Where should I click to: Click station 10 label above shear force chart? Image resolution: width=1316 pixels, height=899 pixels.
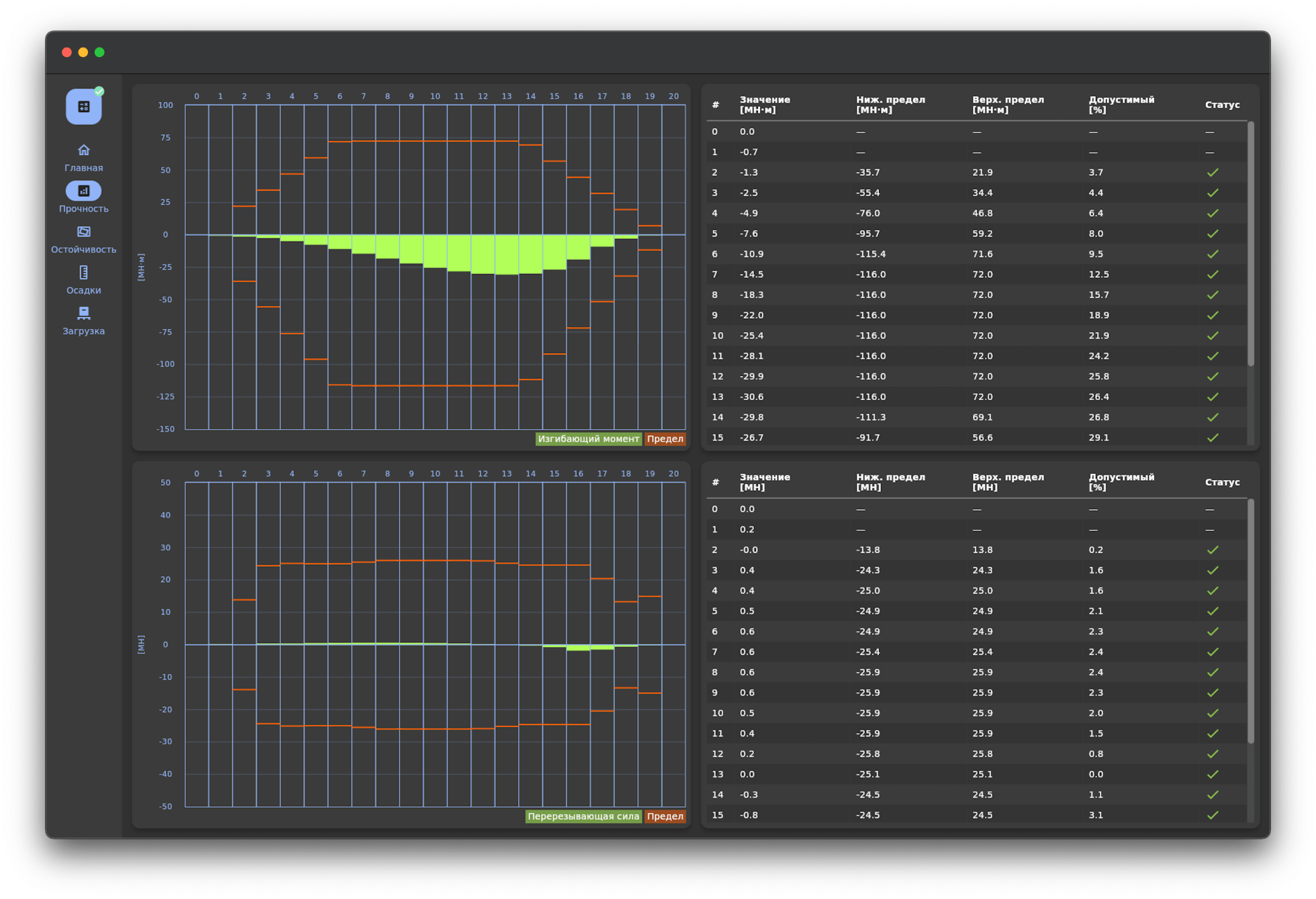tap(435, 474)
